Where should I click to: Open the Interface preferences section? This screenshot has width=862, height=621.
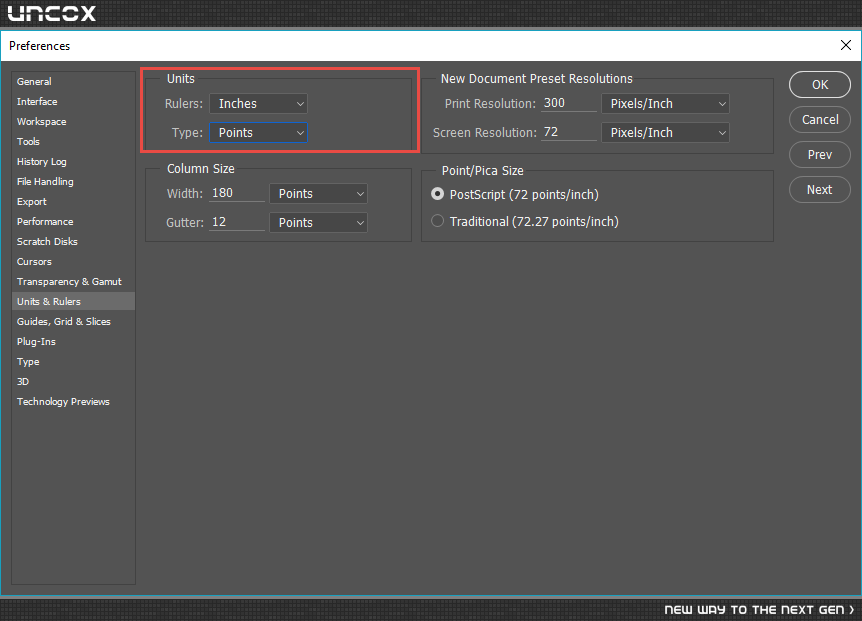pyautogui.click(x=73, y=102)
